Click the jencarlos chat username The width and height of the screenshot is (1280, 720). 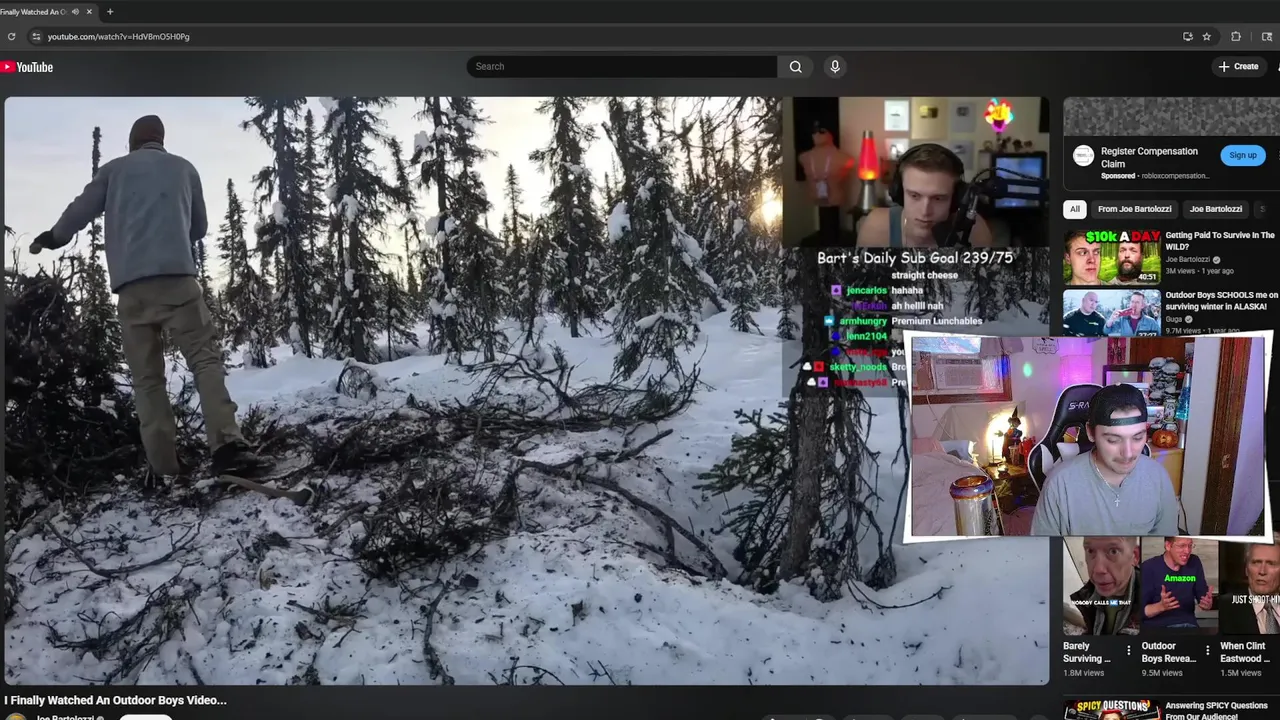point(866,290)
